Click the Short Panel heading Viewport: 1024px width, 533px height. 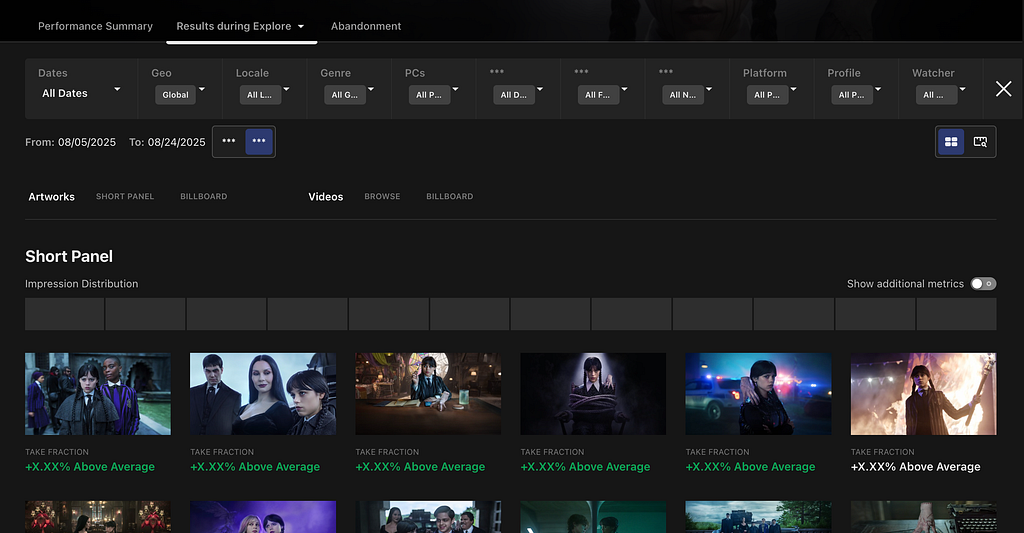[x=69, y=257]
